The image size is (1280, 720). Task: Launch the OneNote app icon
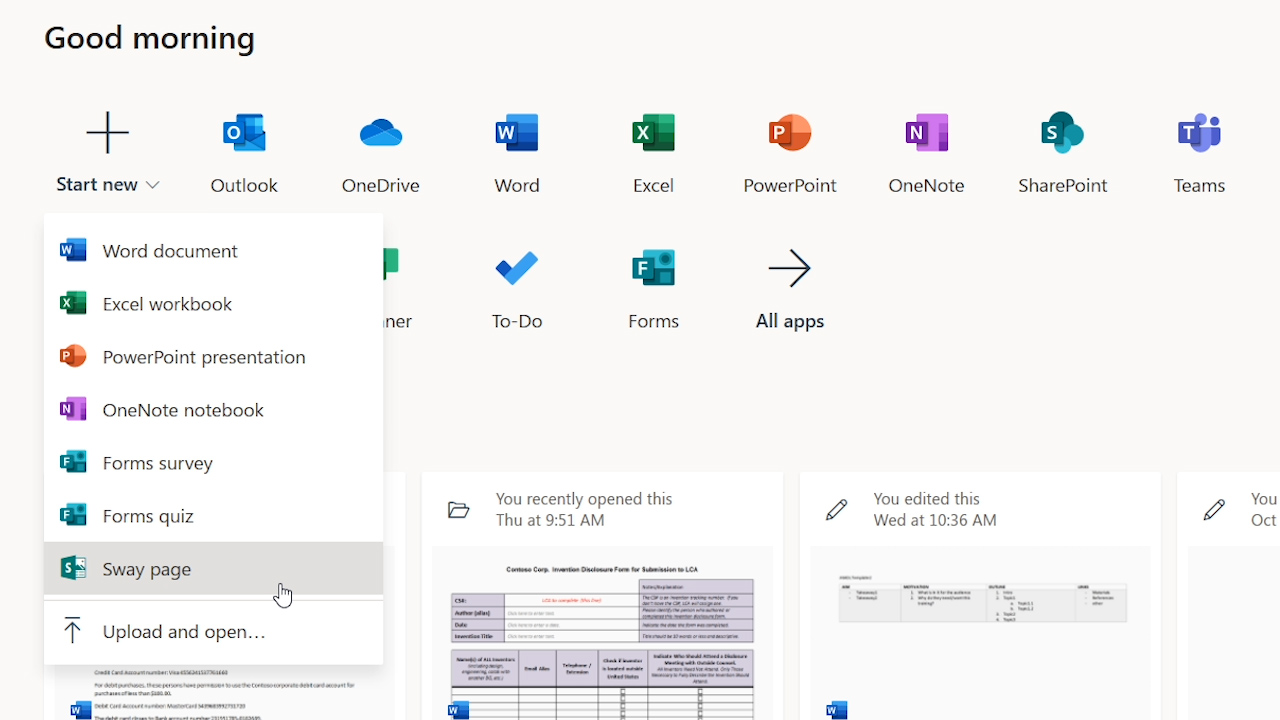(926, 132)
